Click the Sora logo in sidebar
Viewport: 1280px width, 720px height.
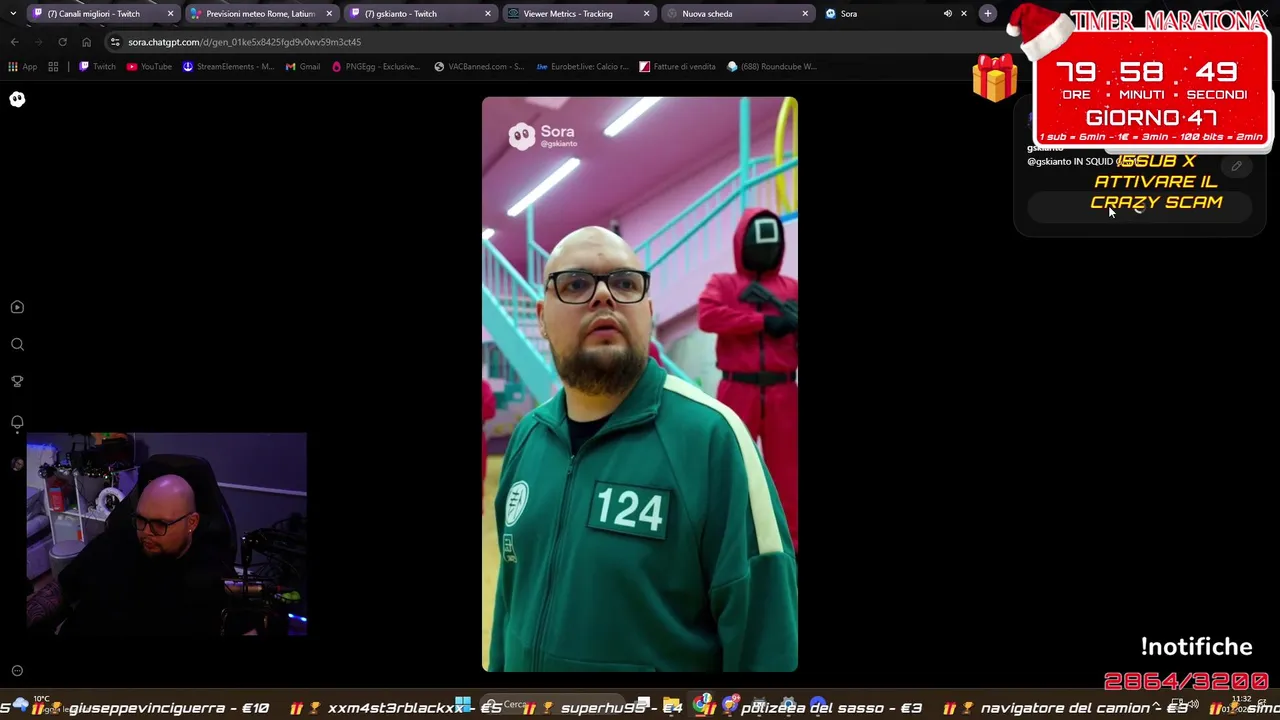[x=17, y=99]
